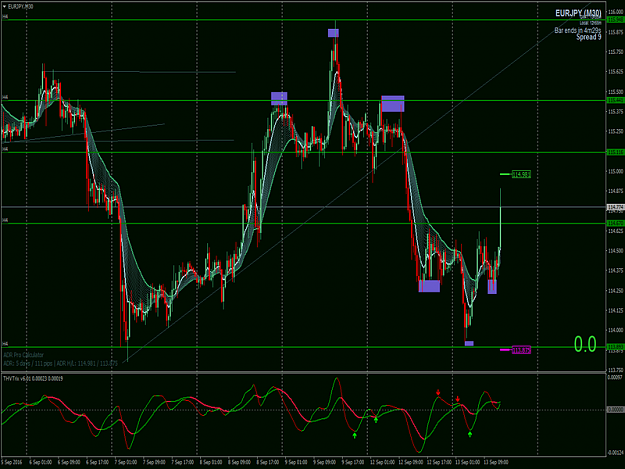
Task: Click the green buy arrow before 12 Sep 01:00
Action: 375,420
